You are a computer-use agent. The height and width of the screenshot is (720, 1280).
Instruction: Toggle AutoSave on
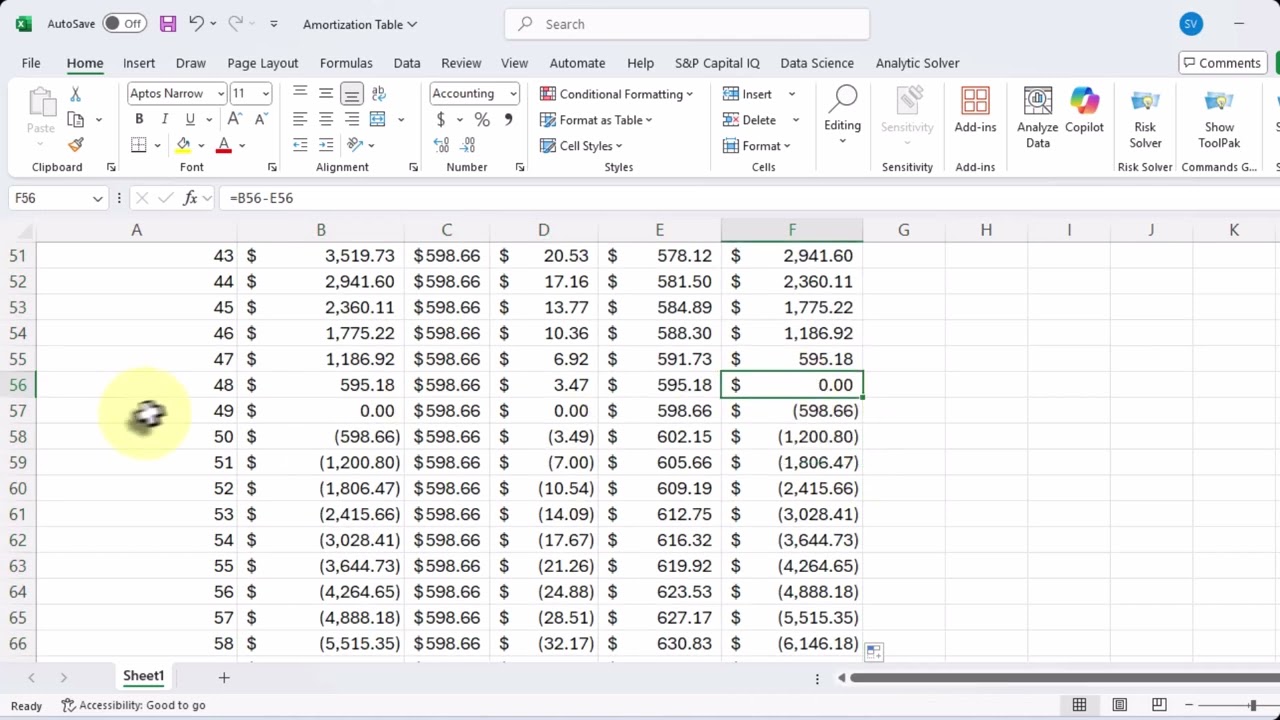click(124, 24)
